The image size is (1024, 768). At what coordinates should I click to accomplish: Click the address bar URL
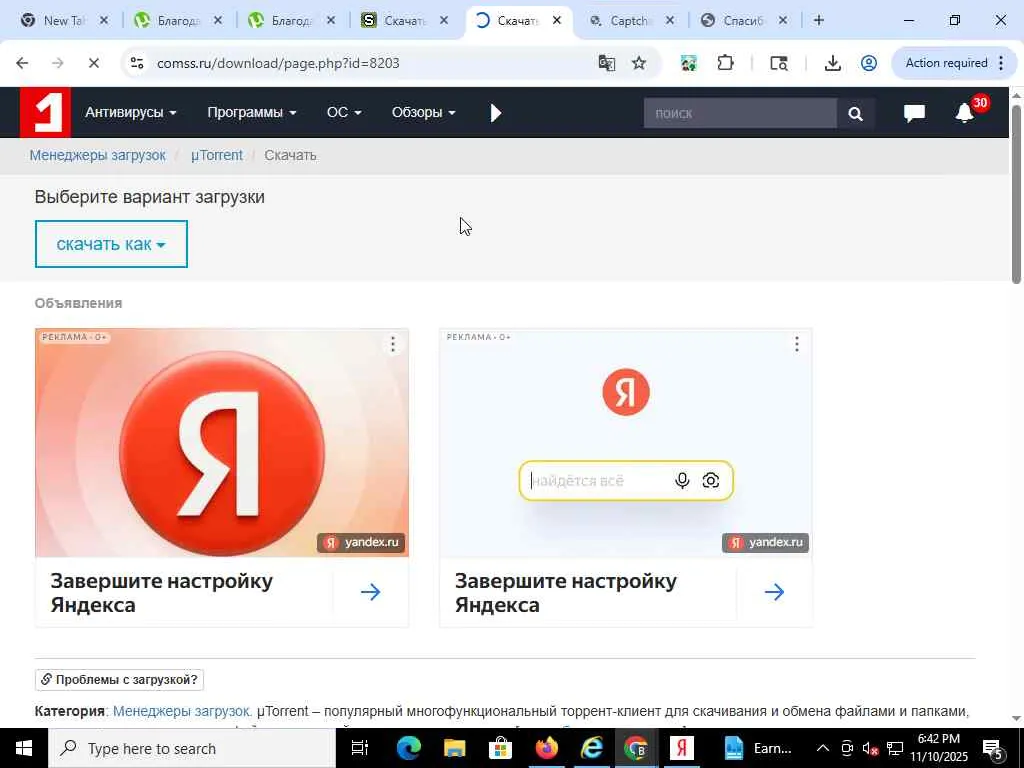[278, 63]
